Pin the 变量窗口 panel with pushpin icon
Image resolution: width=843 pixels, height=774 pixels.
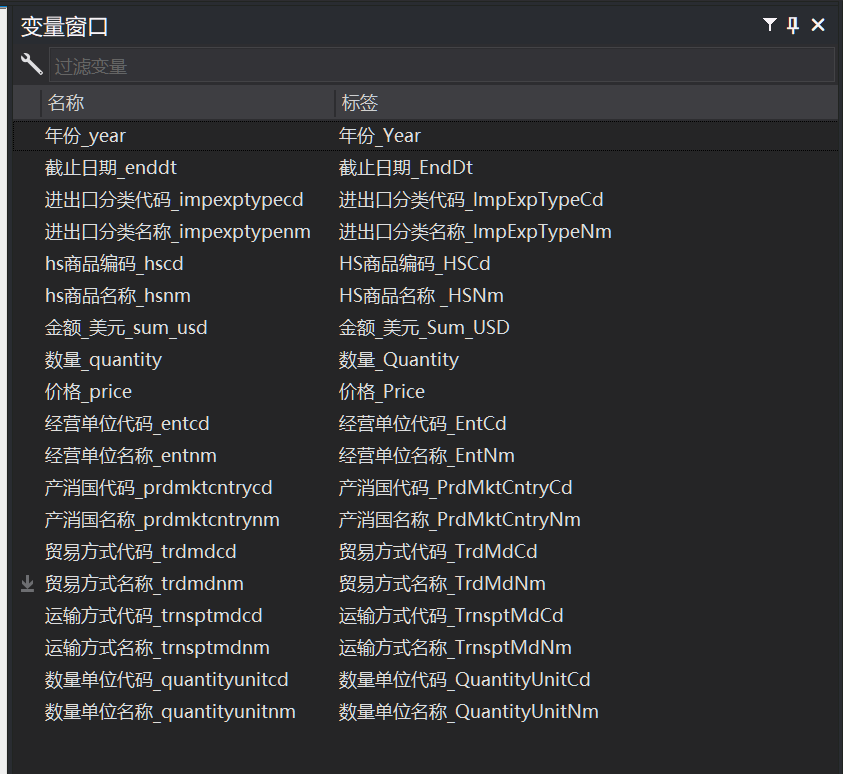(x=793, y=25)
